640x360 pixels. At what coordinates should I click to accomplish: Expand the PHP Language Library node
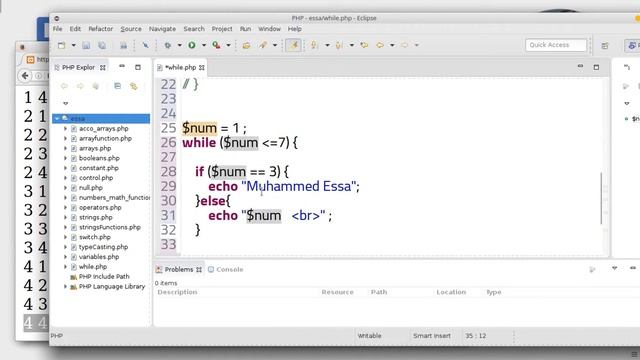click(65, 287)
